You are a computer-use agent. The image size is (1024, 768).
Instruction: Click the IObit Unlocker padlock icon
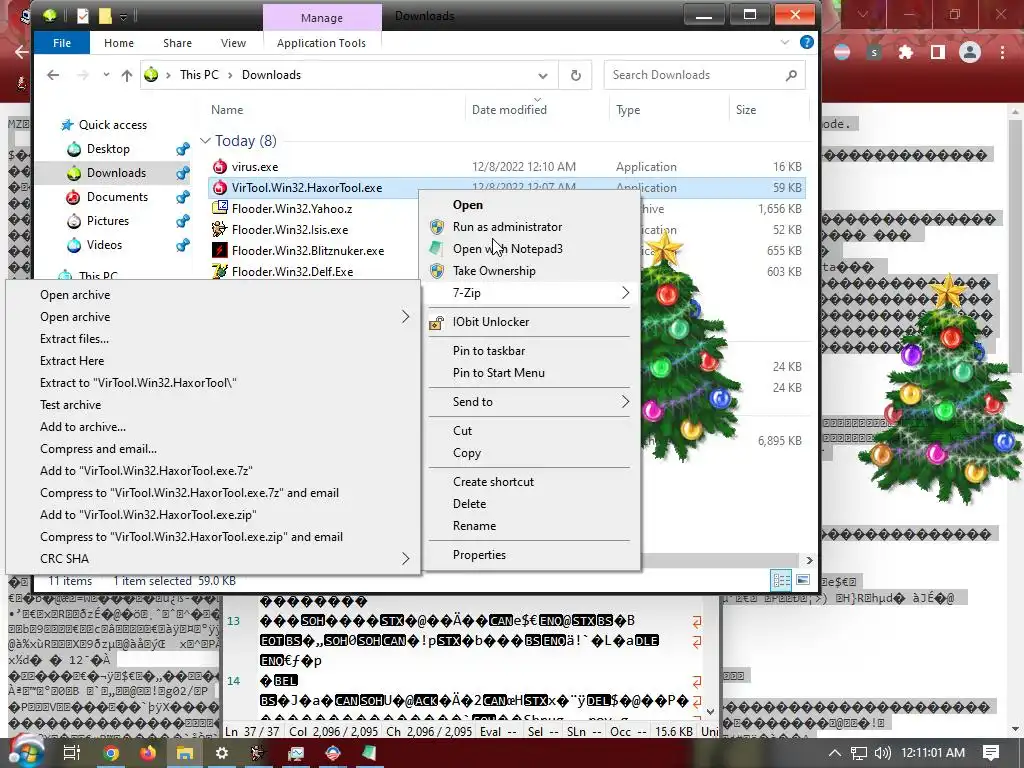[437, 322]
